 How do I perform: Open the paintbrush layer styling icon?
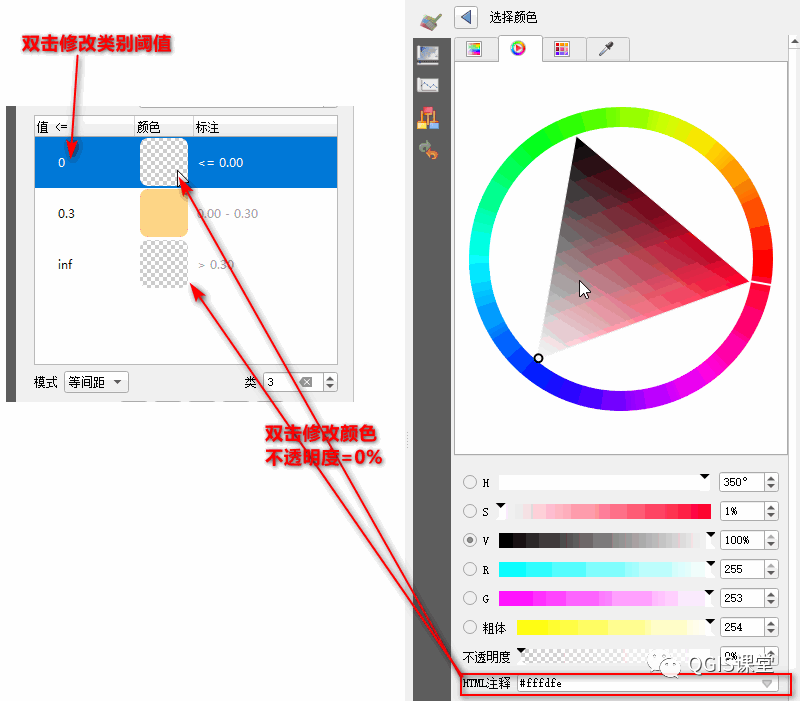click(x=431, y=21)
